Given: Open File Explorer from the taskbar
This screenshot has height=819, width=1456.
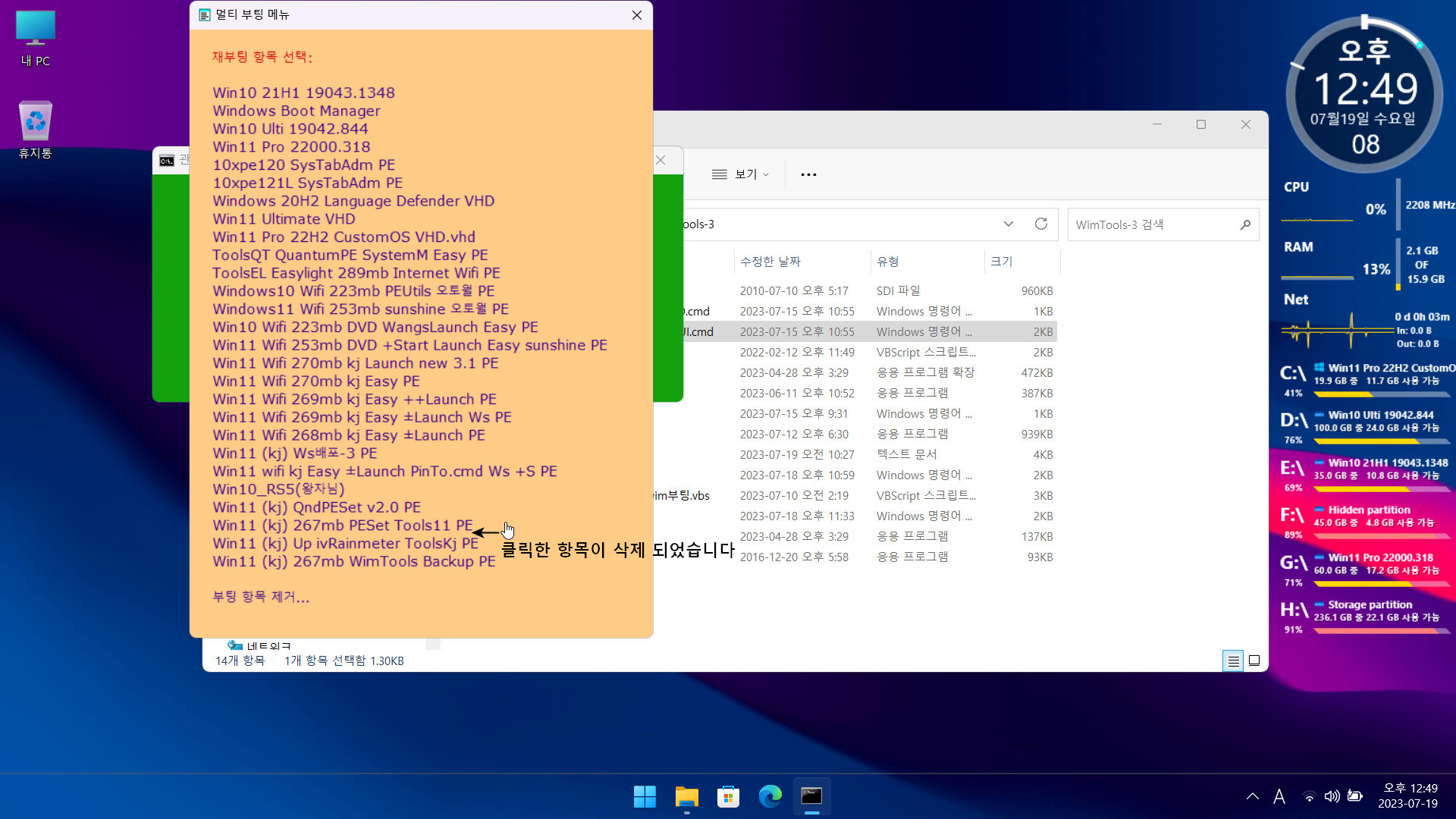Looking at the screenshot, I should (x=686, y=796).
